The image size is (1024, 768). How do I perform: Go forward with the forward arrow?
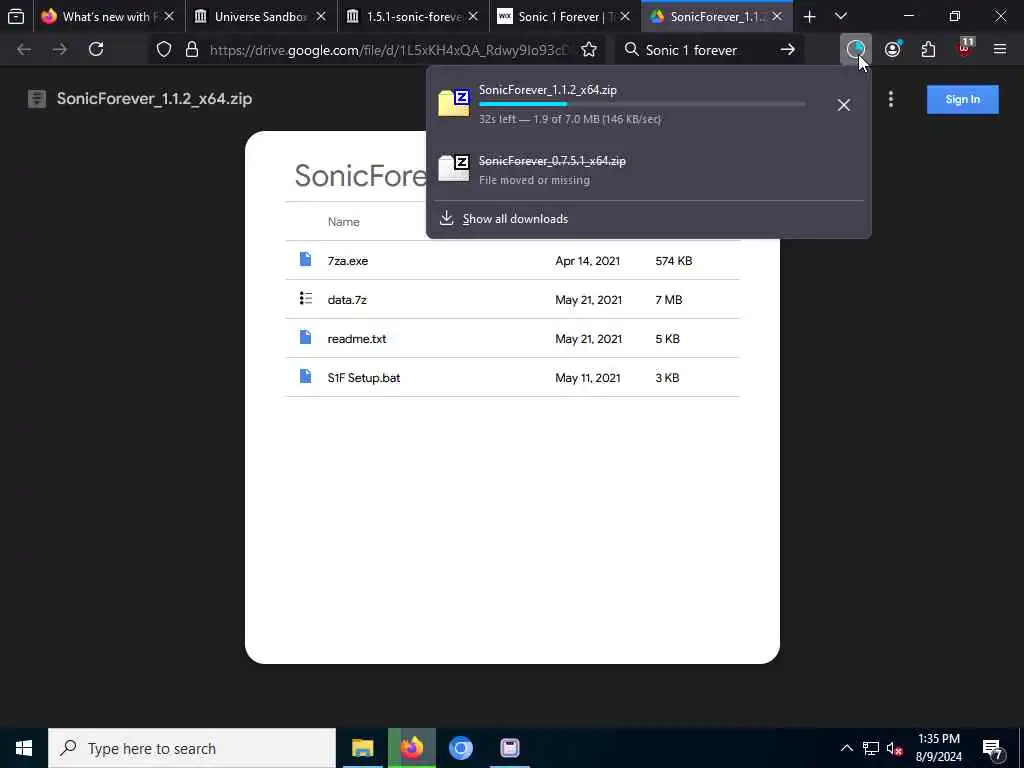60,49
